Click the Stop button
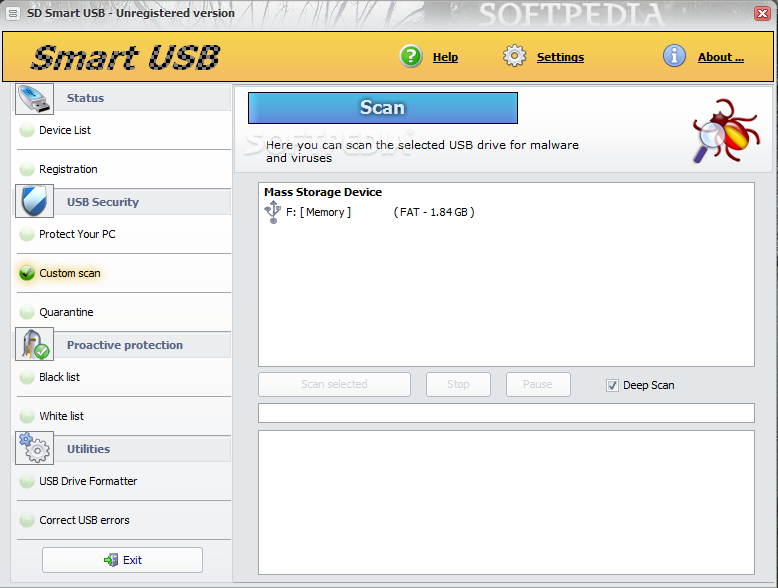This screenshot has width=778, height=588. click(x=458, y=385)
